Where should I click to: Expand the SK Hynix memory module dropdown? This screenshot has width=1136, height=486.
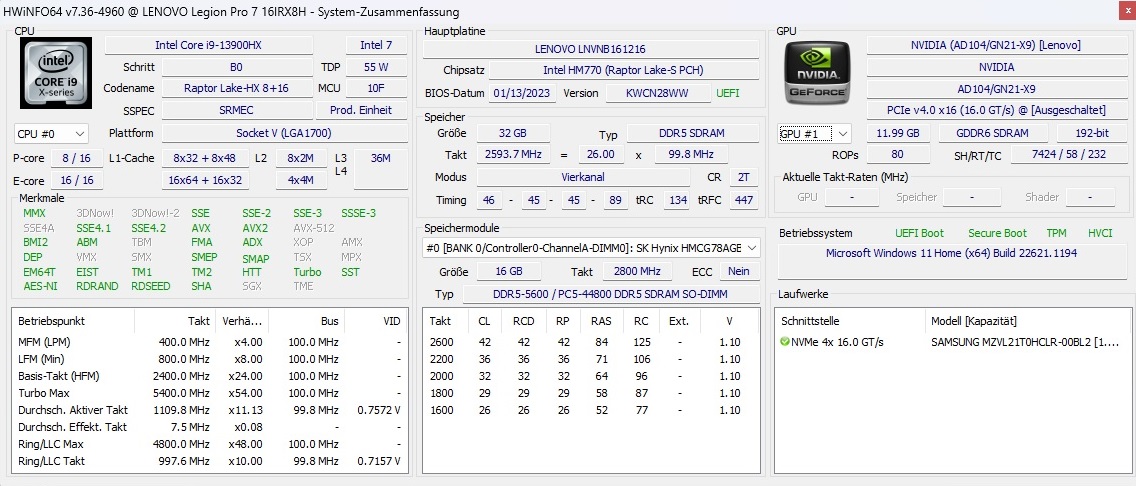590,247
